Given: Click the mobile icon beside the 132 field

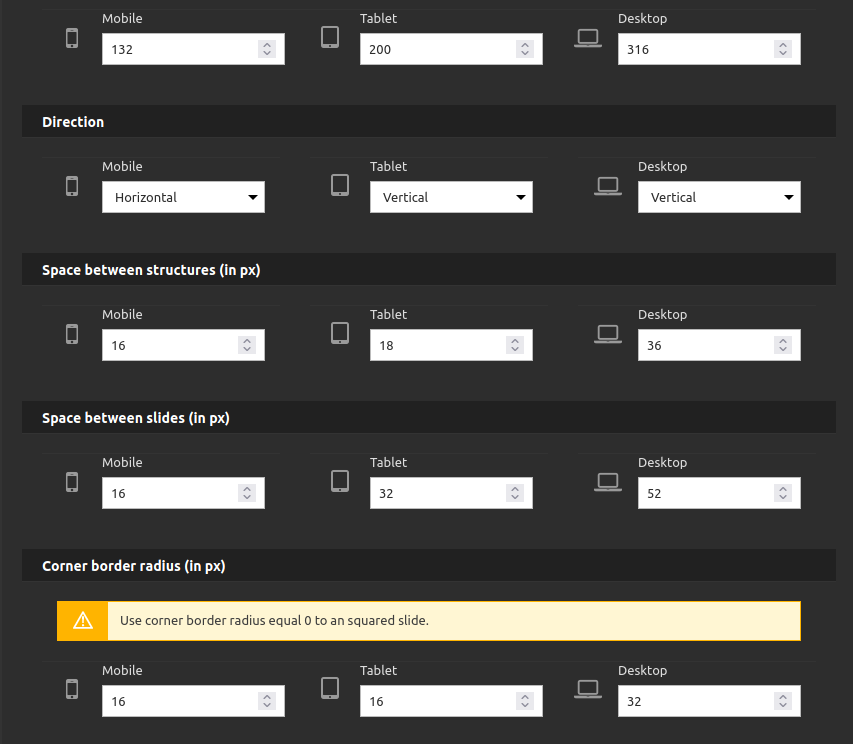Looking at the screenshot, I should [x=72, y=38].
